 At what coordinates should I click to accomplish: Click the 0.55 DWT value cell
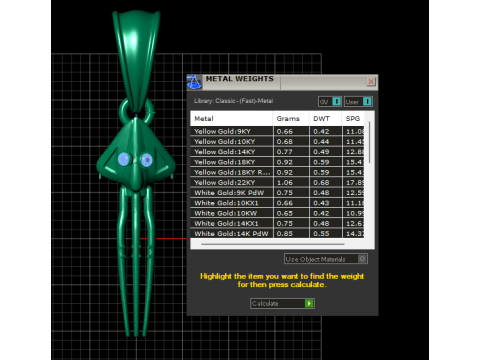[x=326, y=234]
